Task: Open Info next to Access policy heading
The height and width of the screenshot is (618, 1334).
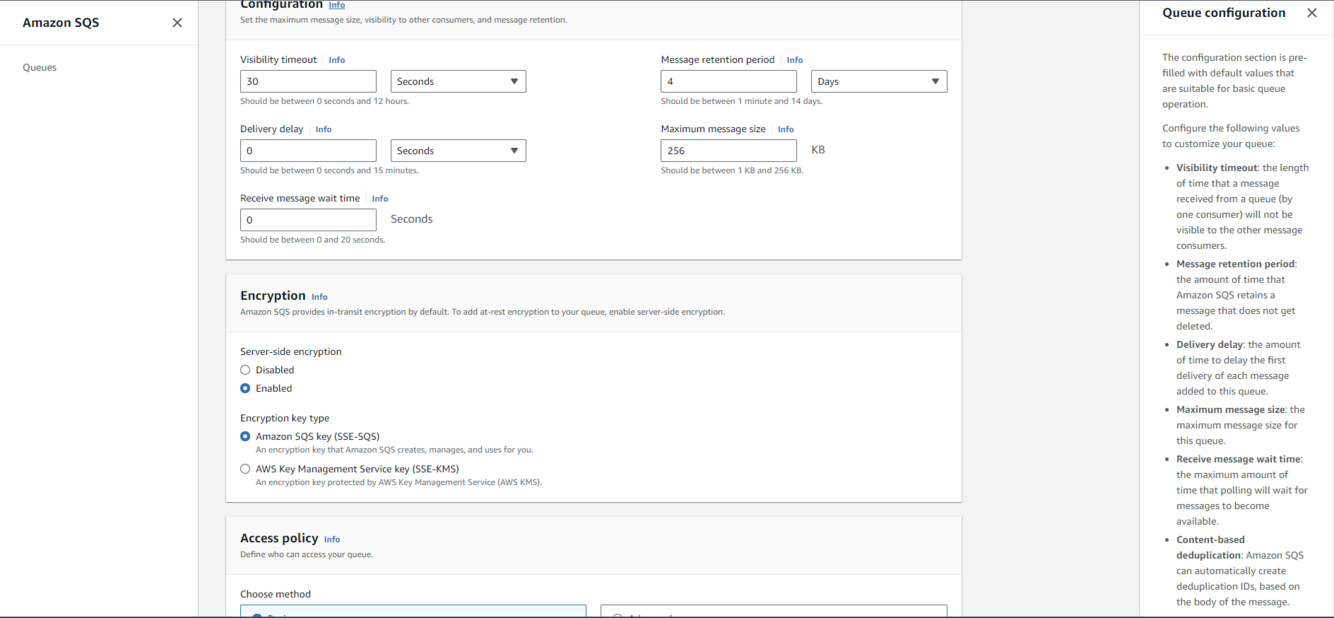Action: 332,539
